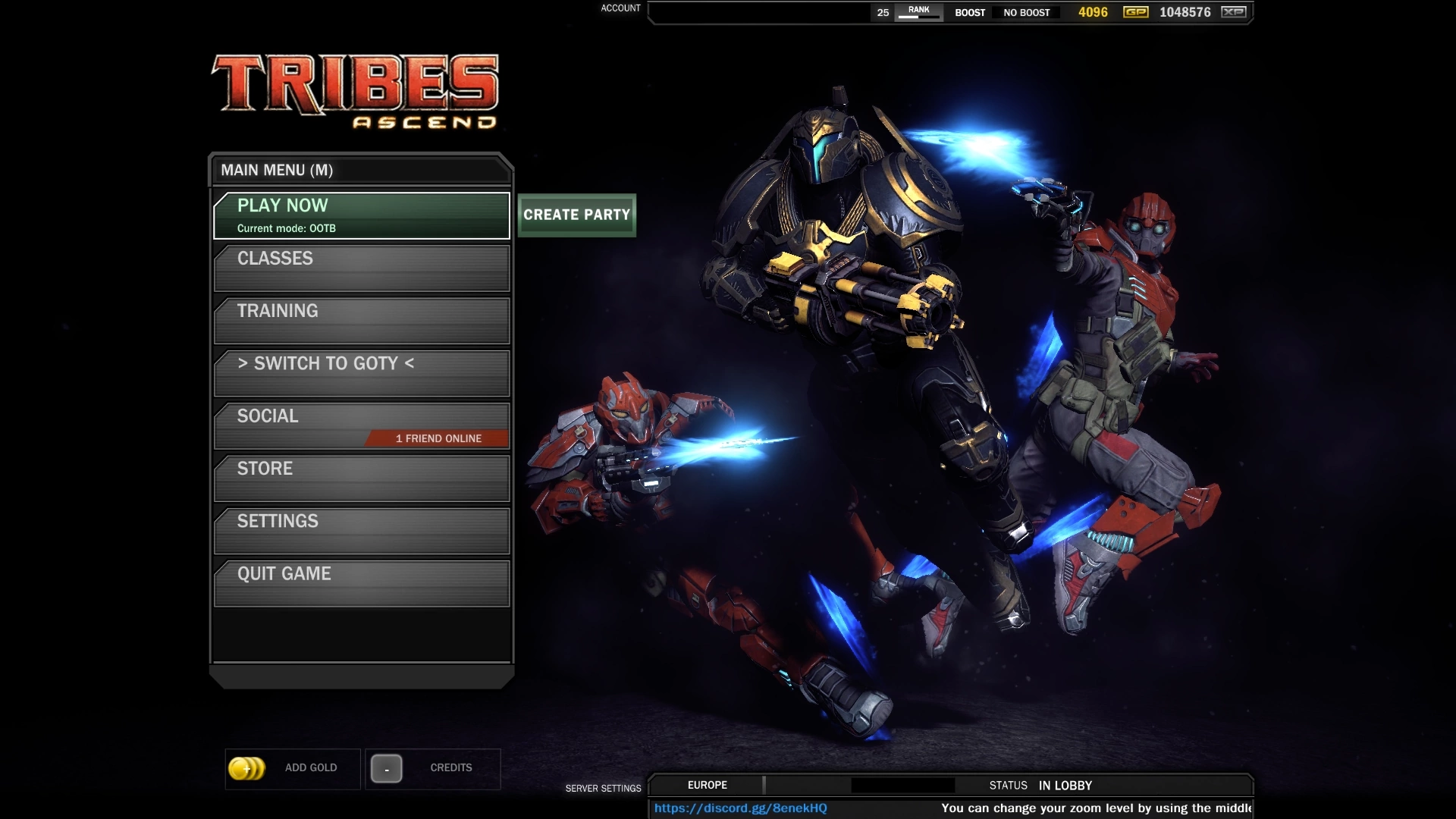Click the Add Gold label
1456x819 pixels.
(311, 768)
